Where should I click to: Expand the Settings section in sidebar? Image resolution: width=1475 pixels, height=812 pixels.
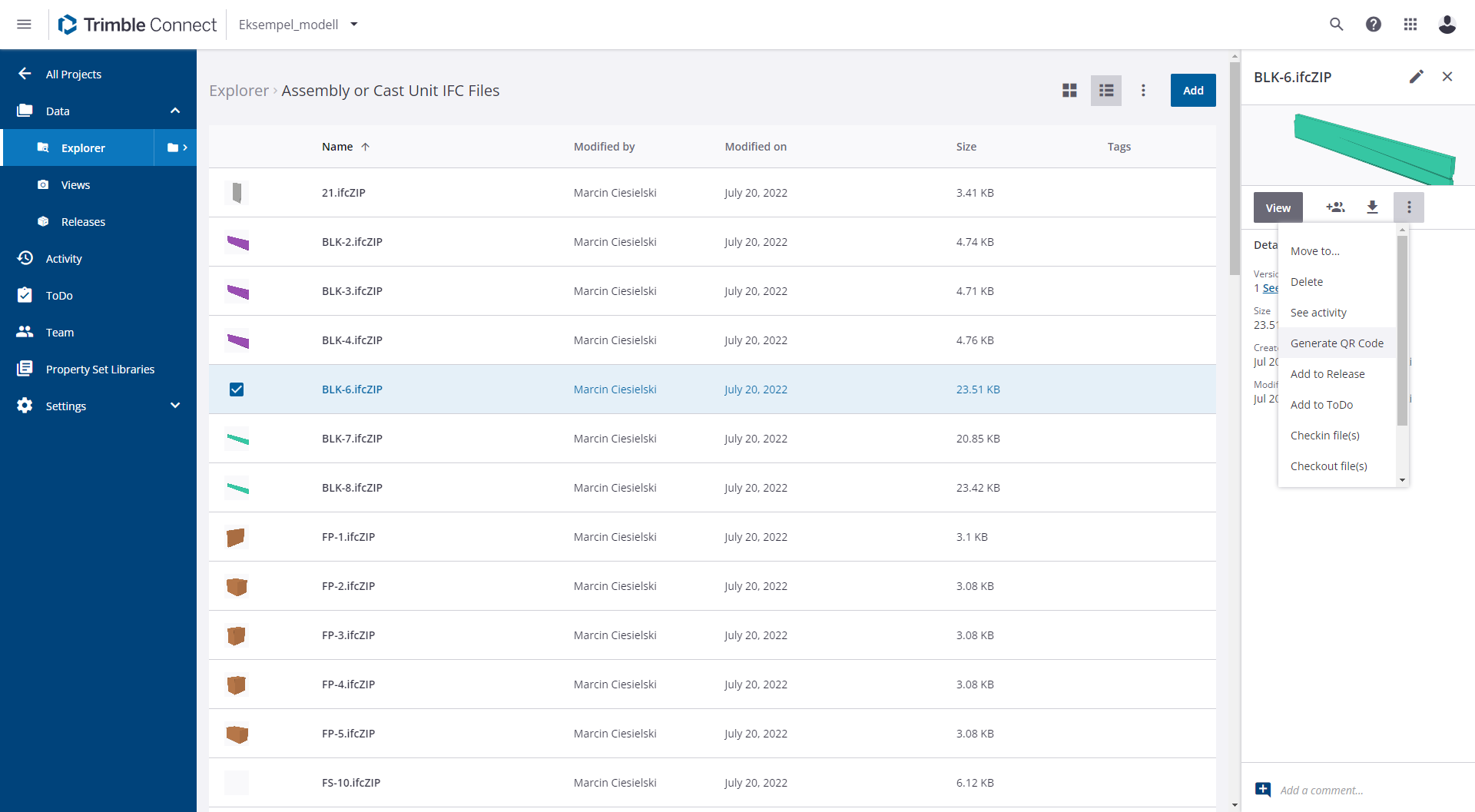(175, 406)
